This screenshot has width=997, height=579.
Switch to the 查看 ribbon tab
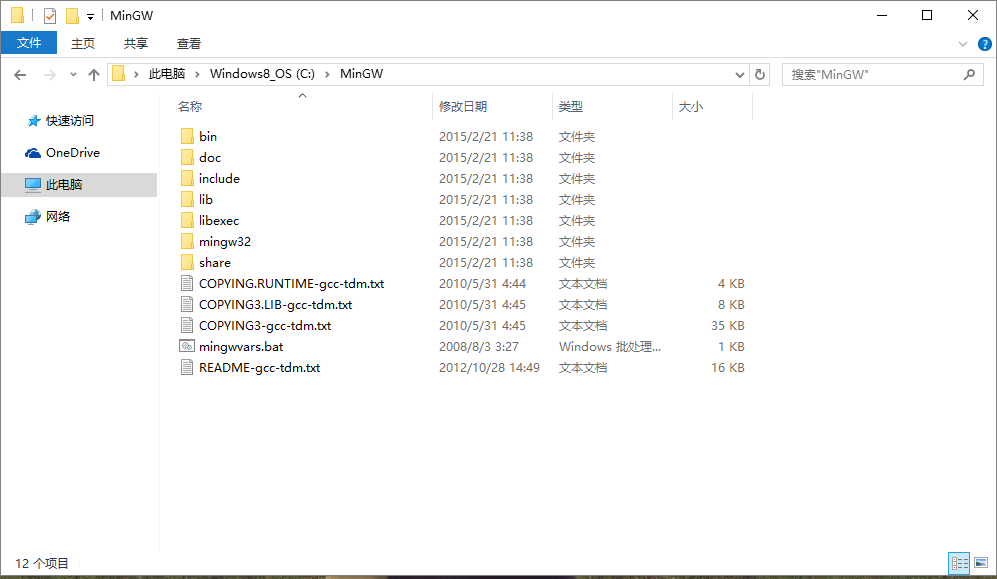click(189, 43)
